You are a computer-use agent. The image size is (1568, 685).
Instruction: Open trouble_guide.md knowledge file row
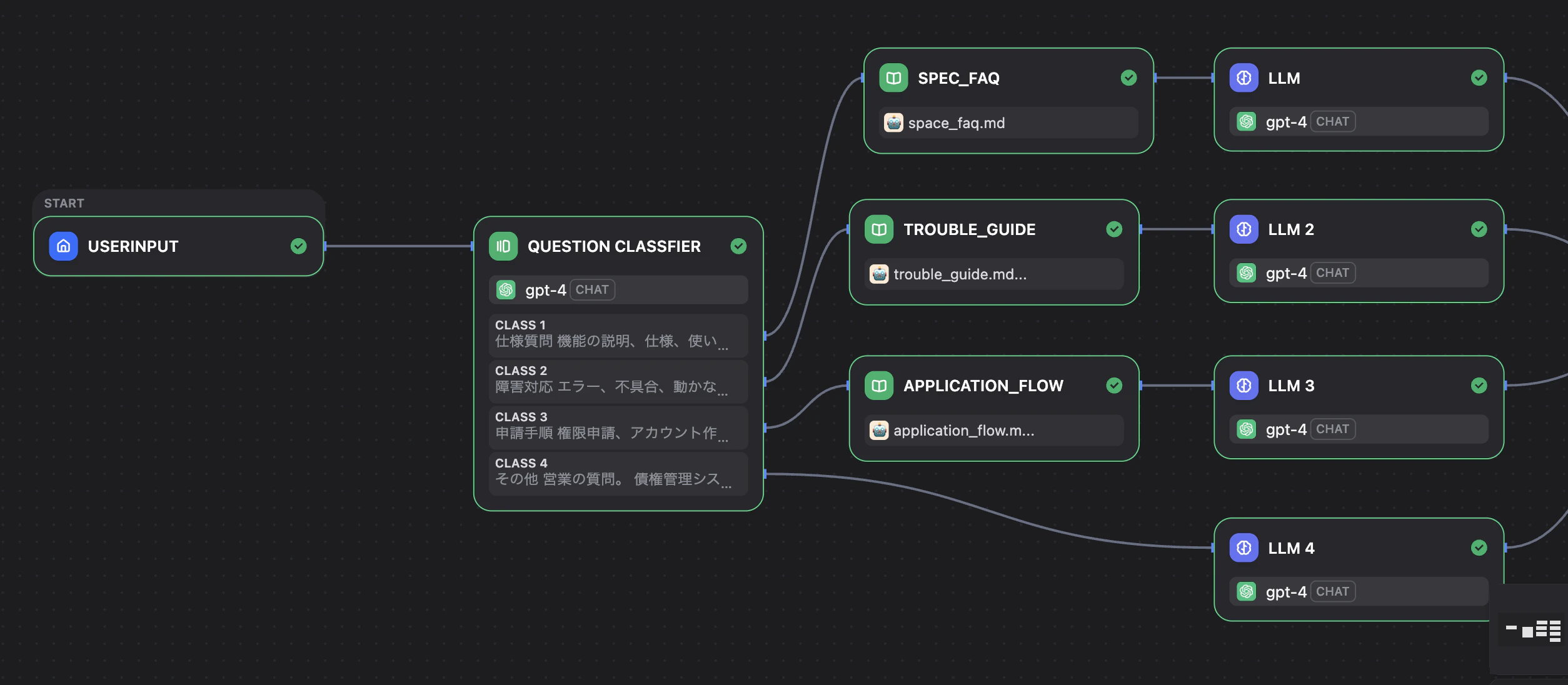994,274
